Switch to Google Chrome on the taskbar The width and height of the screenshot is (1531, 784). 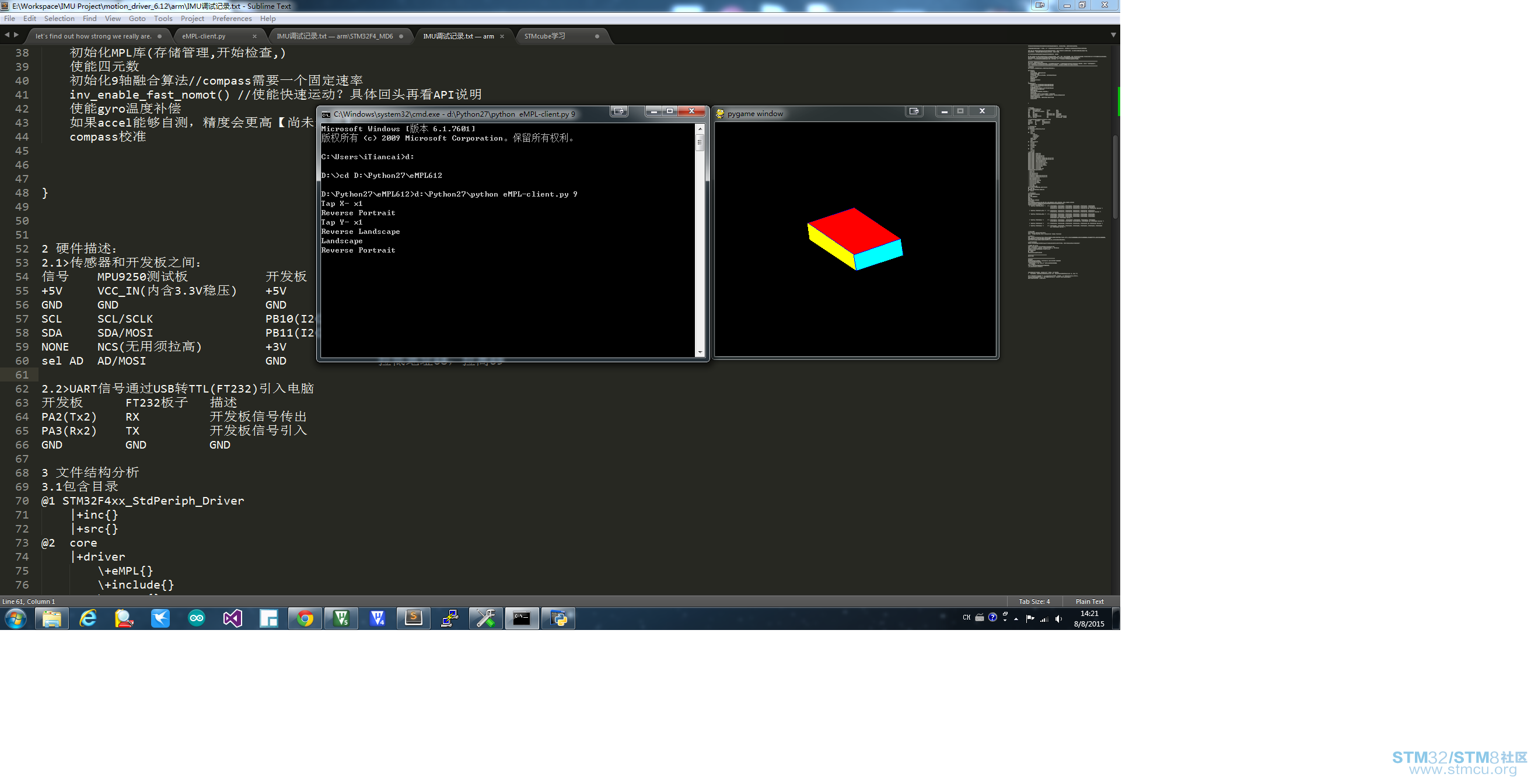pos(306,619)
